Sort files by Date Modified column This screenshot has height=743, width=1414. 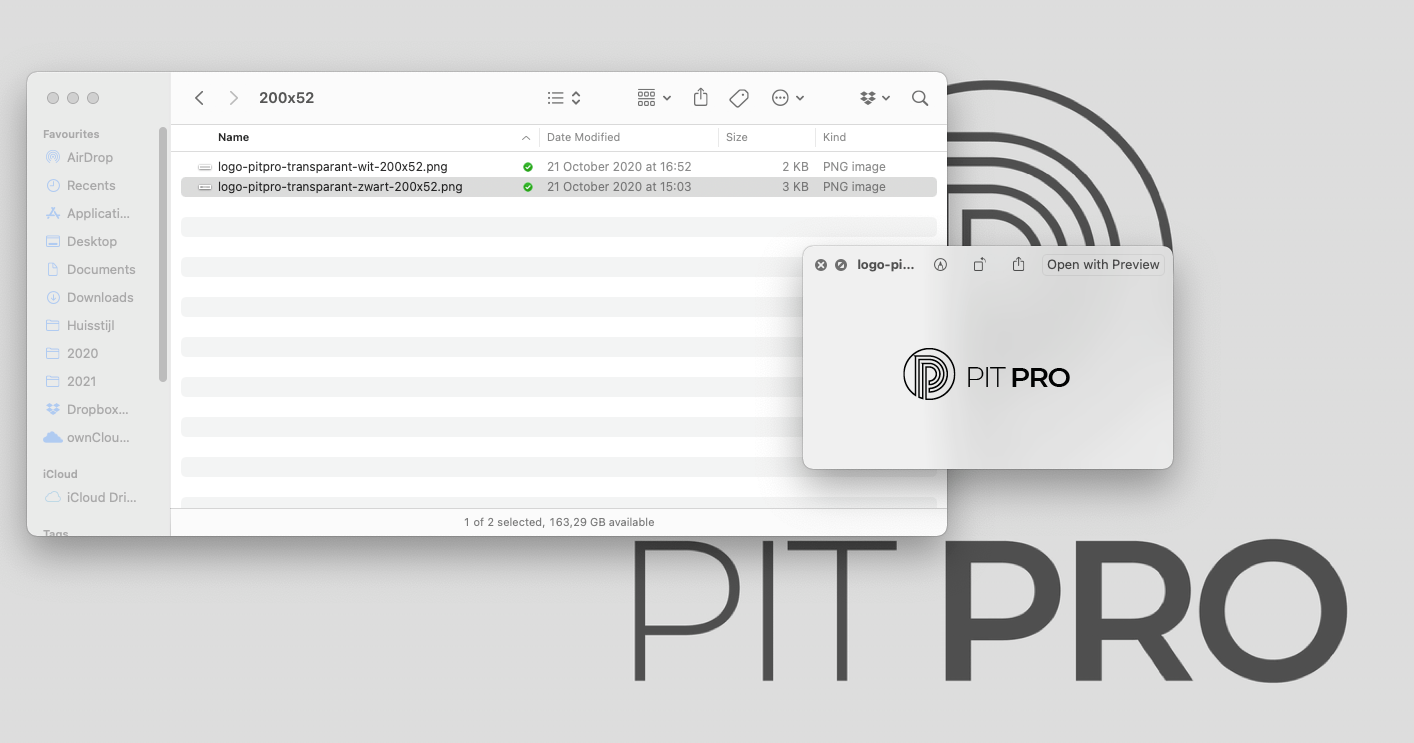pos(583,137)
